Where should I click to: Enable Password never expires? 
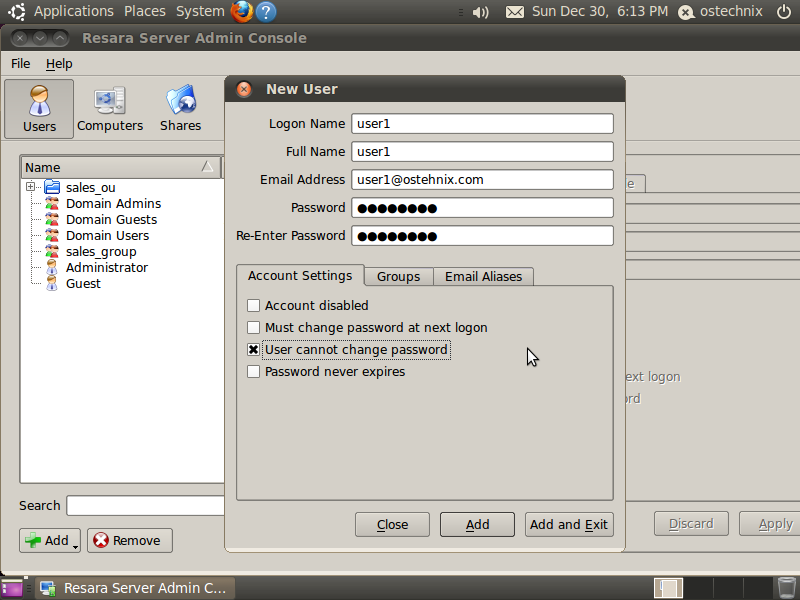pos(253,371)
